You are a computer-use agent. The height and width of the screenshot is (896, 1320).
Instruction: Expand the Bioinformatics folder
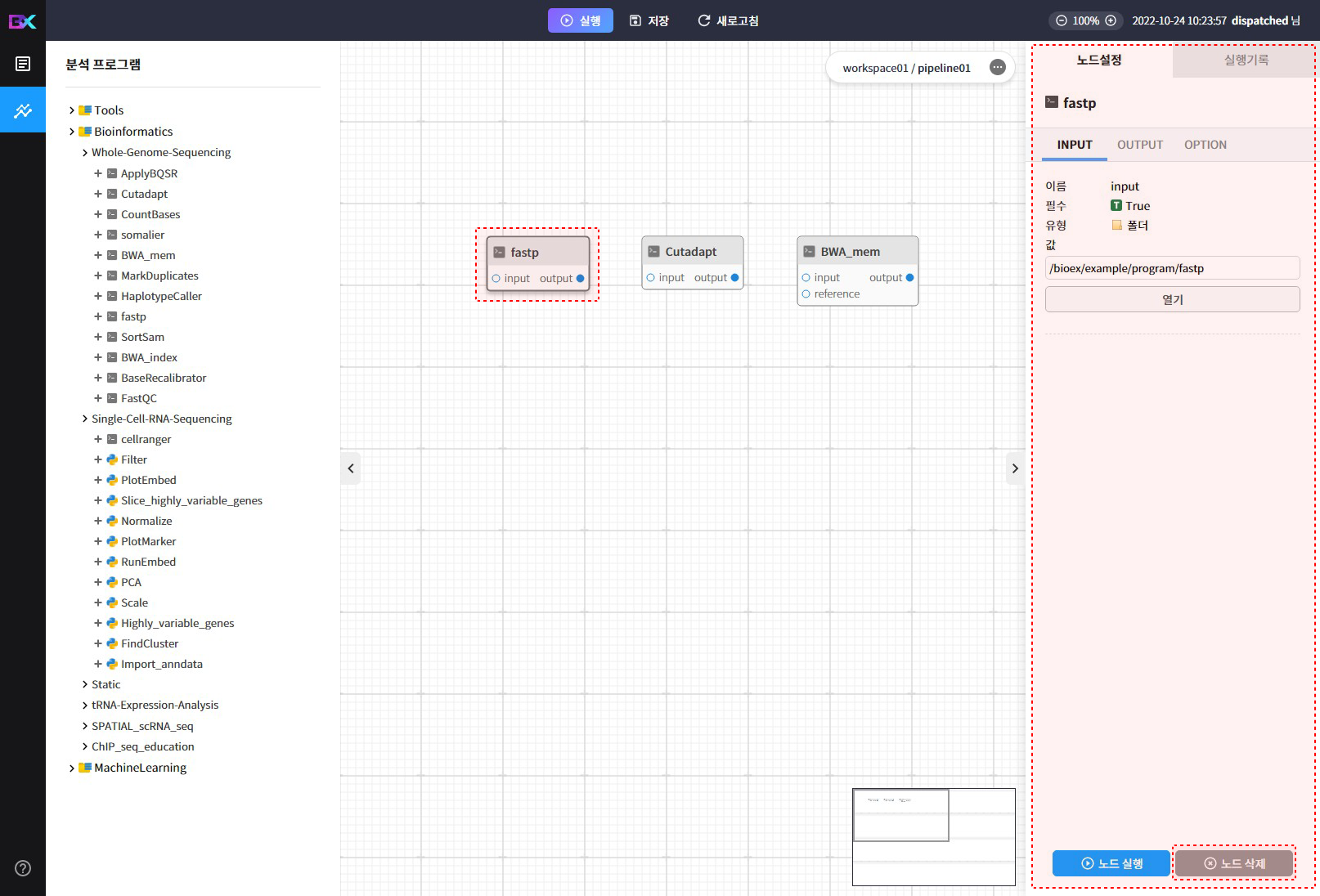[x=72, y=132]
